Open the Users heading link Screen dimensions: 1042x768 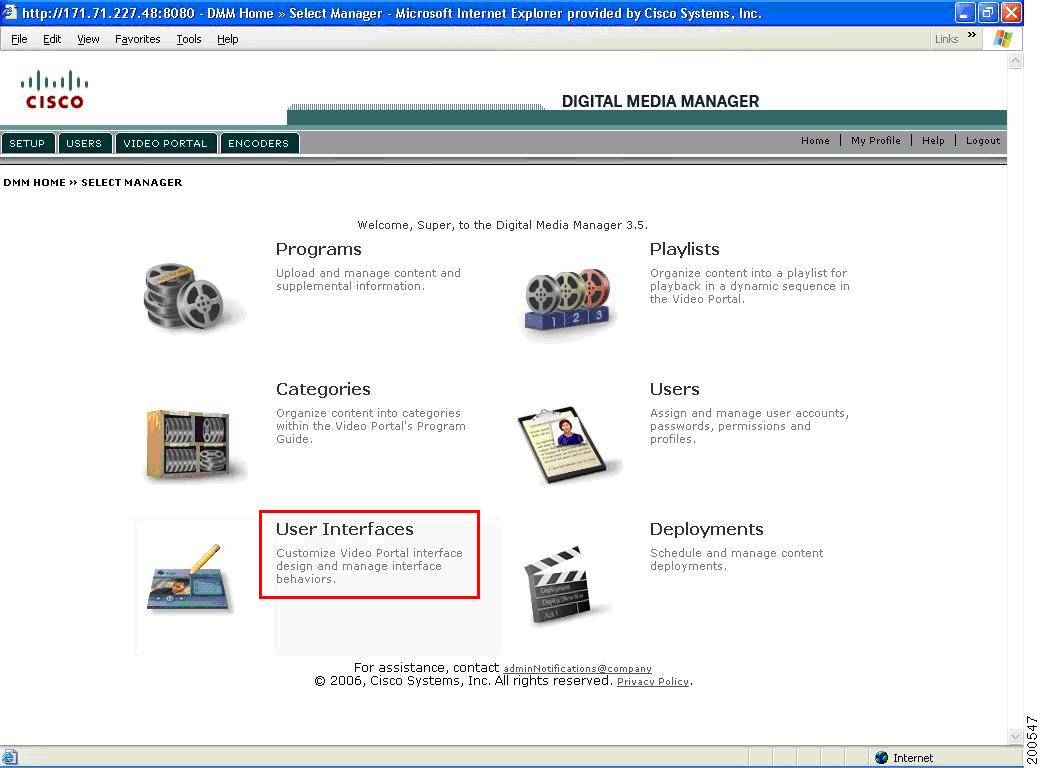click(675, 389)
